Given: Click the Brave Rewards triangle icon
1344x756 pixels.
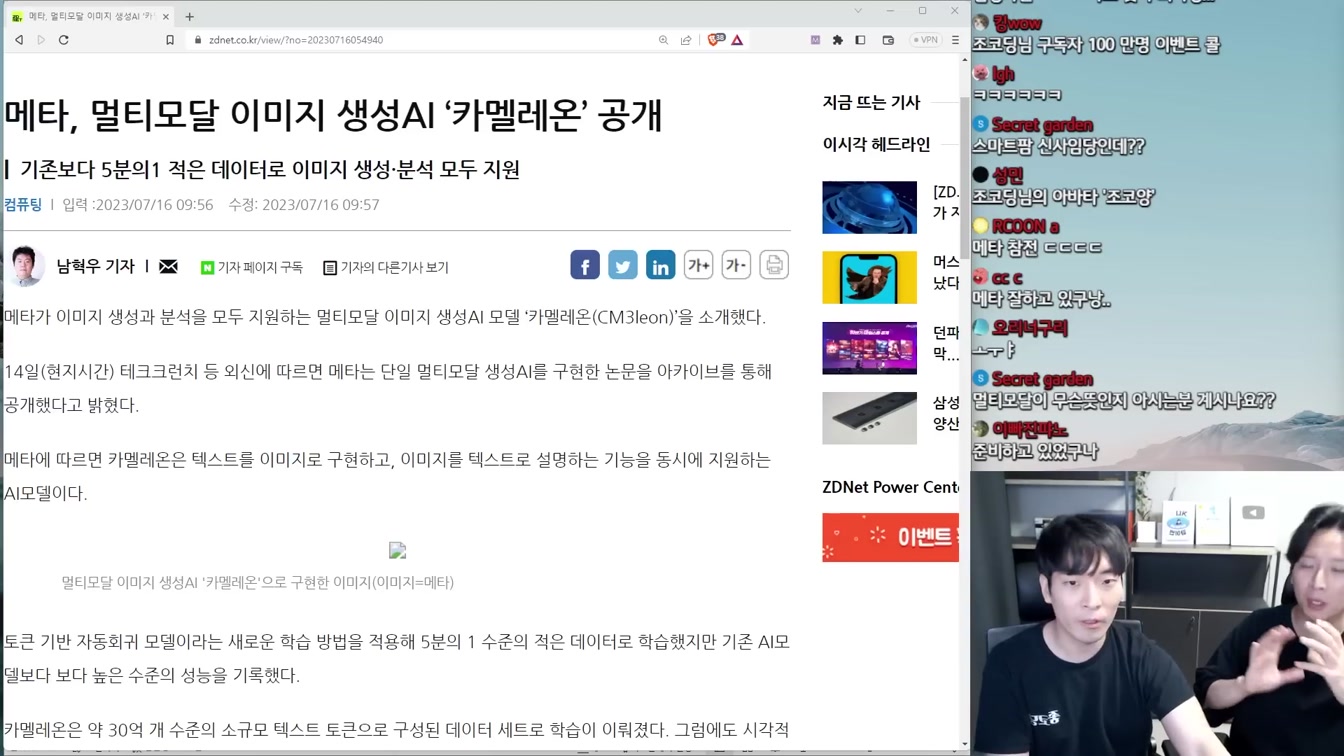Looking at the screenshot, I should (737, 40).
